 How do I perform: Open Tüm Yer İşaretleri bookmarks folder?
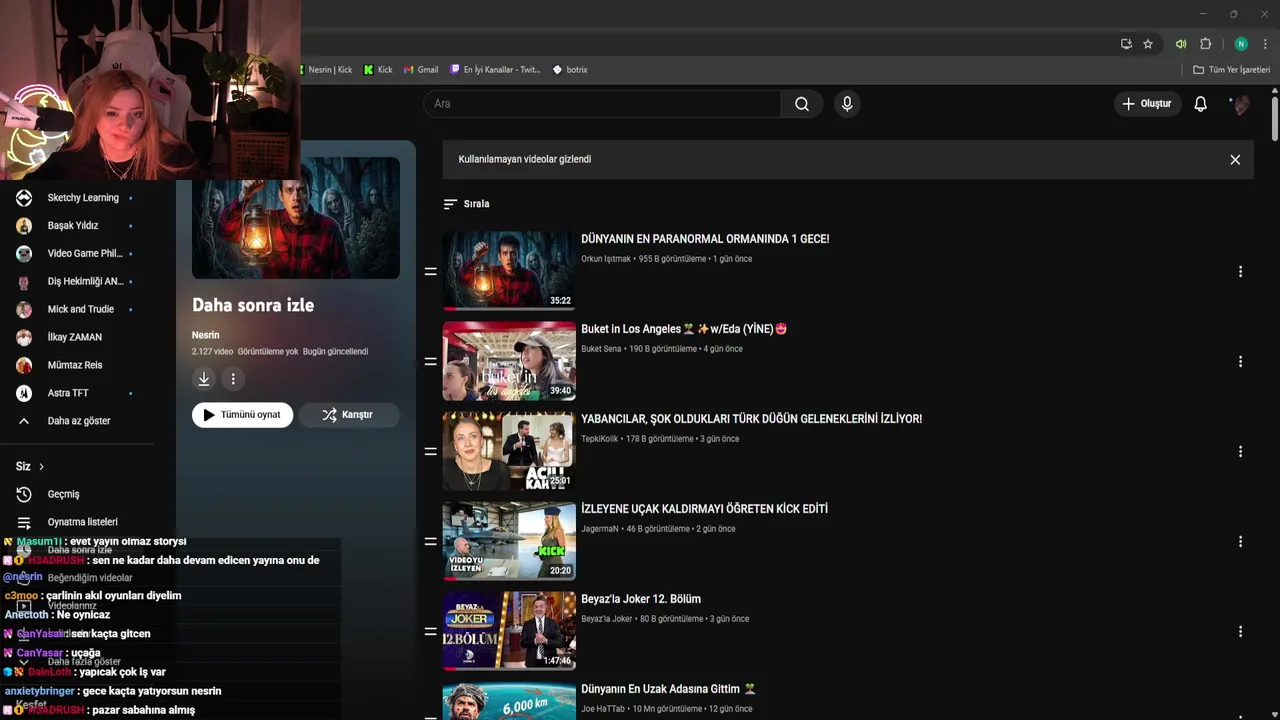1232,70
